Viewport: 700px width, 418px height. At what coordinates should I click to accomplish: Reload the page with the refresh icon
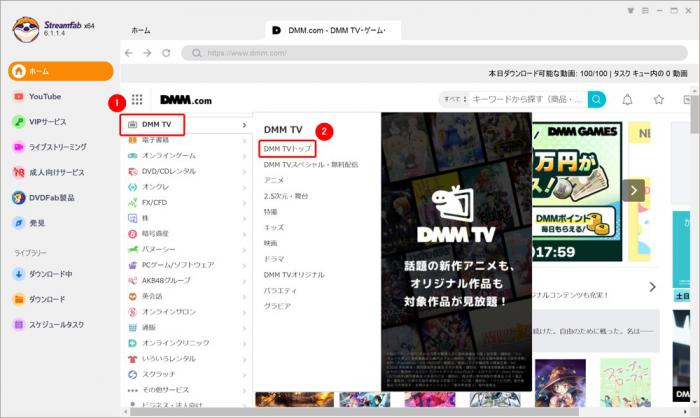pos(166,53)
